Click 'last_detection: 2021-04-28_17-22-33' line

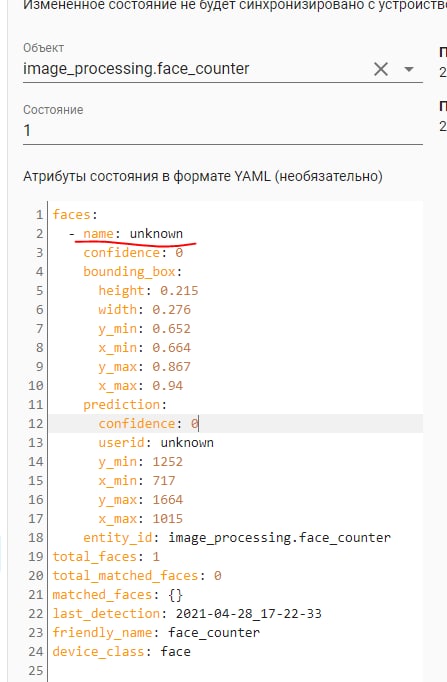(187, 614)
